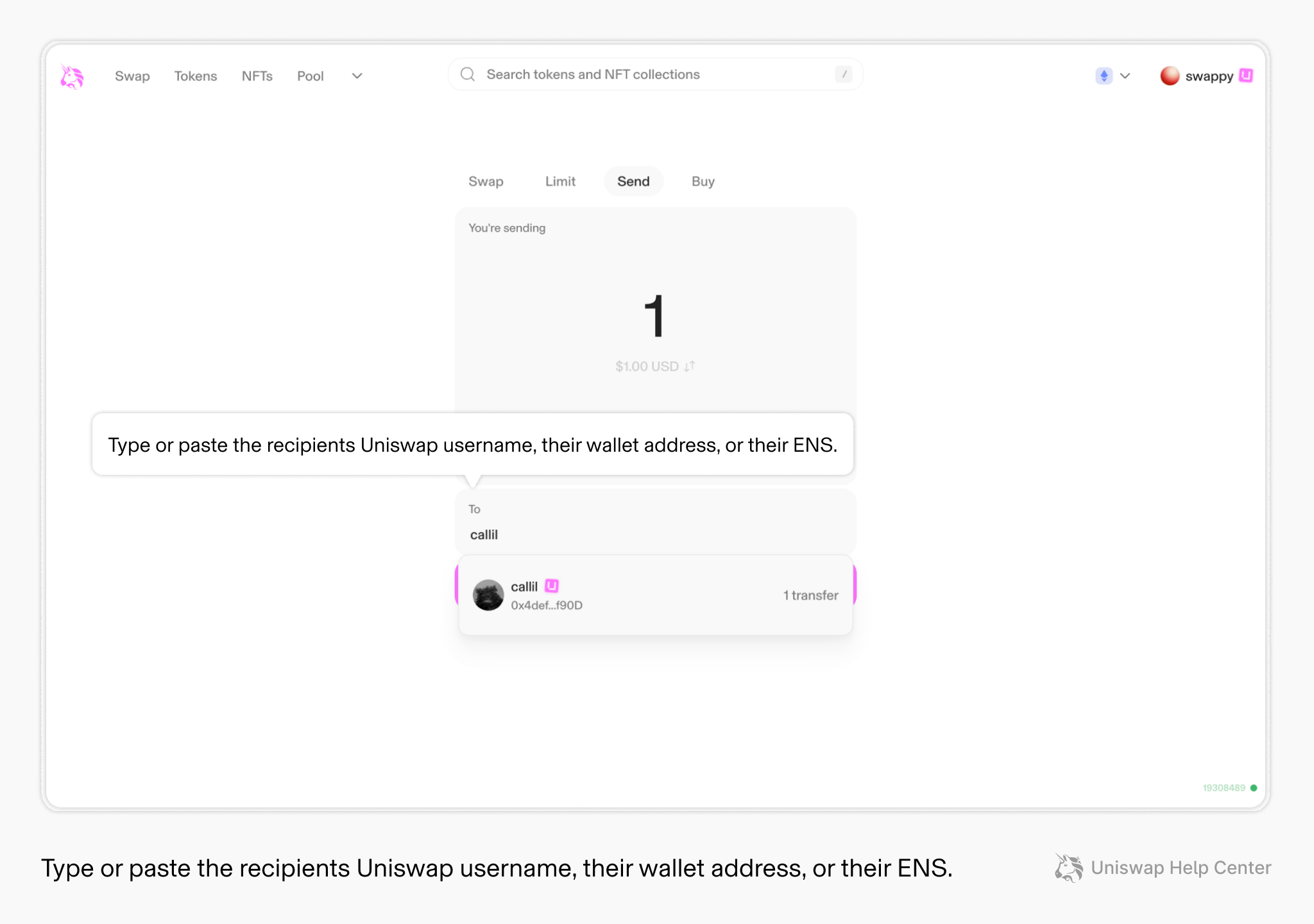Switch to the Swap tab
The width and height of the screenshot is (1314, 924).
point(486,182)
